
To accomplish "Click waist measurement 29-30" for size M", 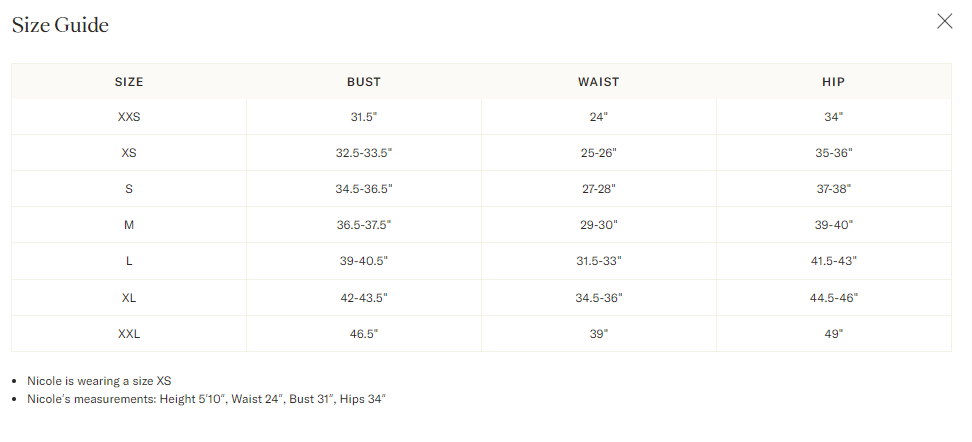I will 599,225.
